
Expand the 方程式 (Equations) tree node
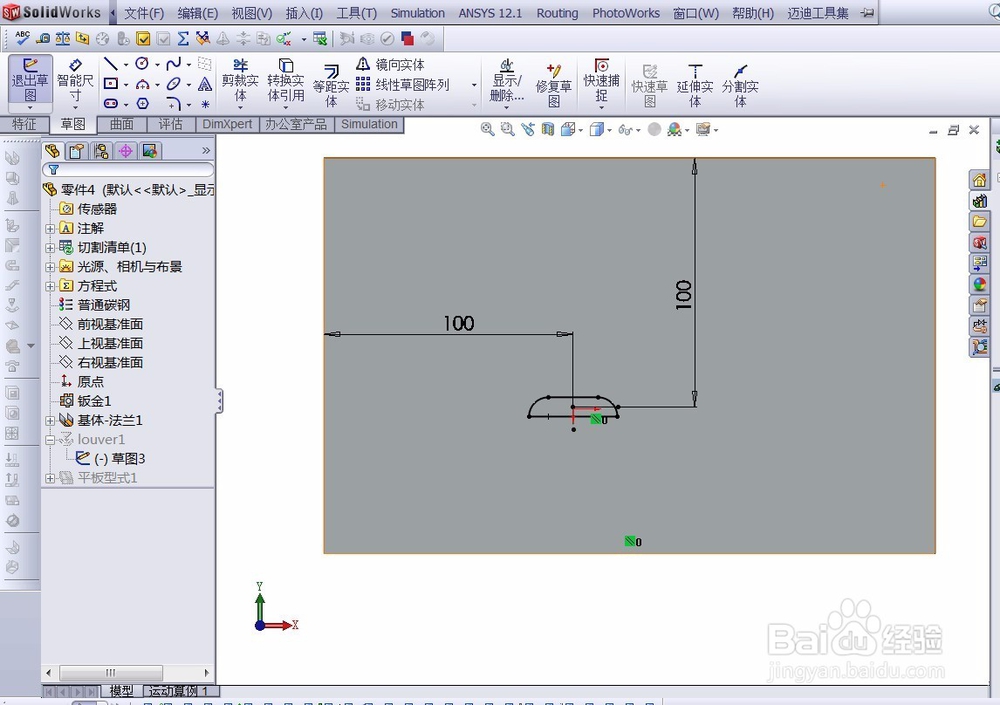pyautogui.click(x=50, y=286)
